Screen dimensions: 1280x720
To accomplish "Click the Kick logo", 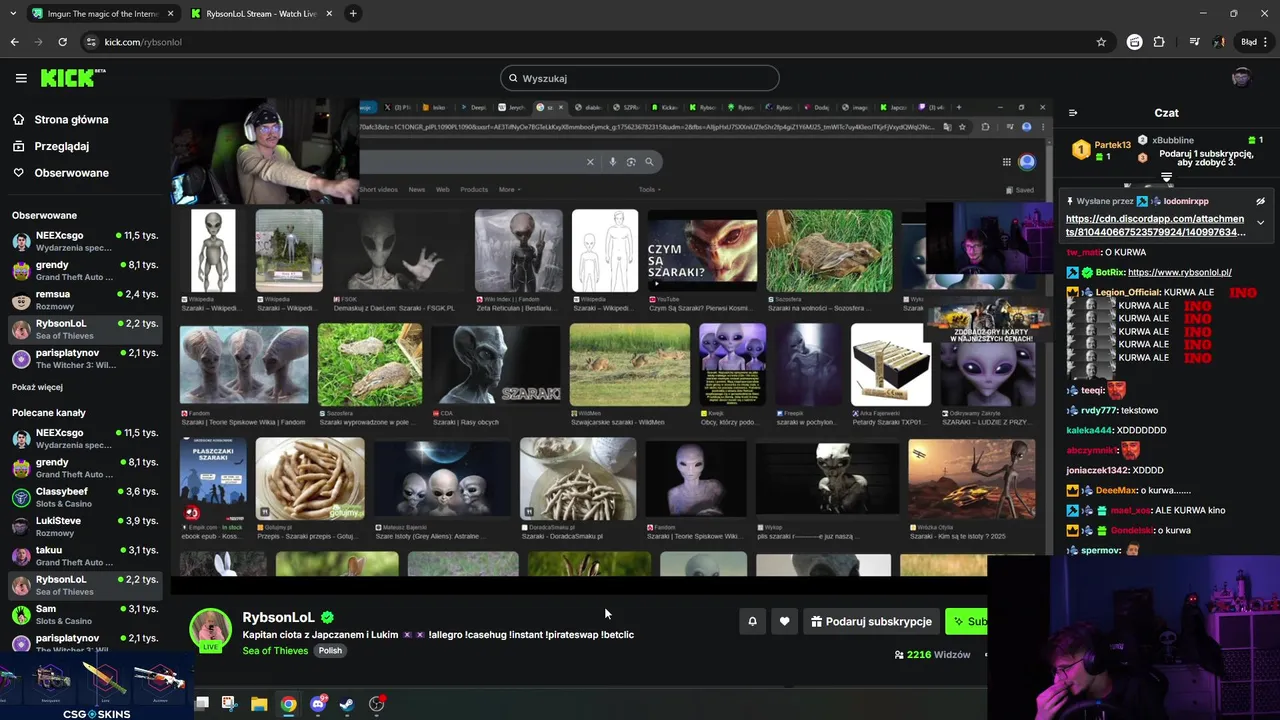I will pos(73,78).
